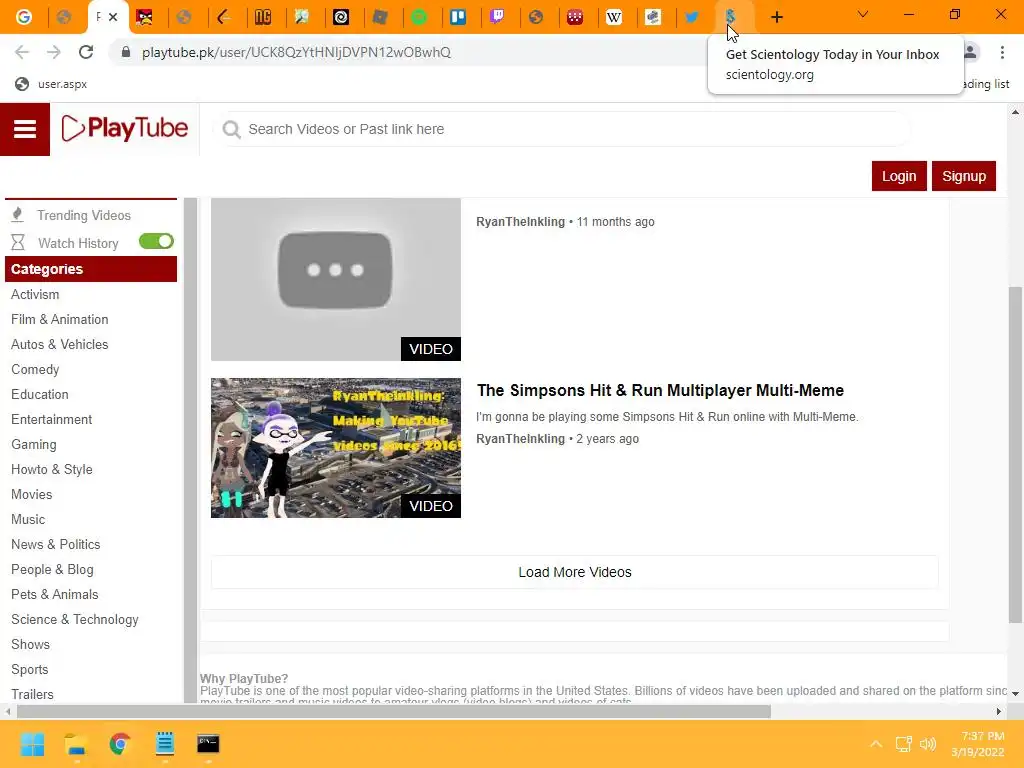The height and width of the screenshot is (768, 1024).
Task: Switch to the Angry Birds tab
Action: [144, 17]
